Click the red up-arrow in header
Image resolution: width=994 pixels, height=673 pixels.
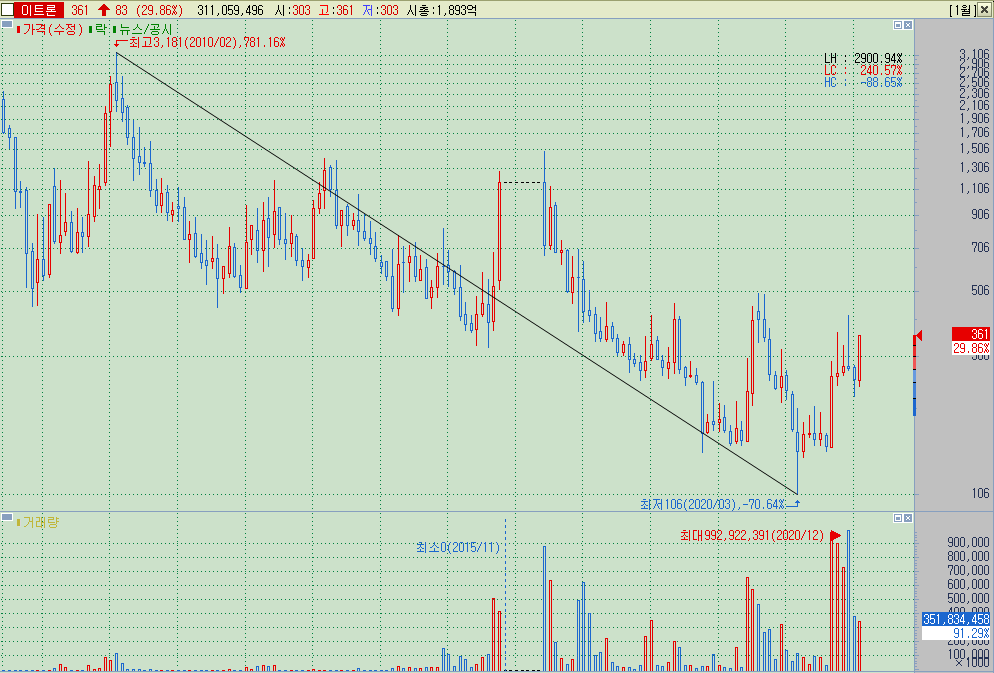pyautogui.click(x=104, y=10)
